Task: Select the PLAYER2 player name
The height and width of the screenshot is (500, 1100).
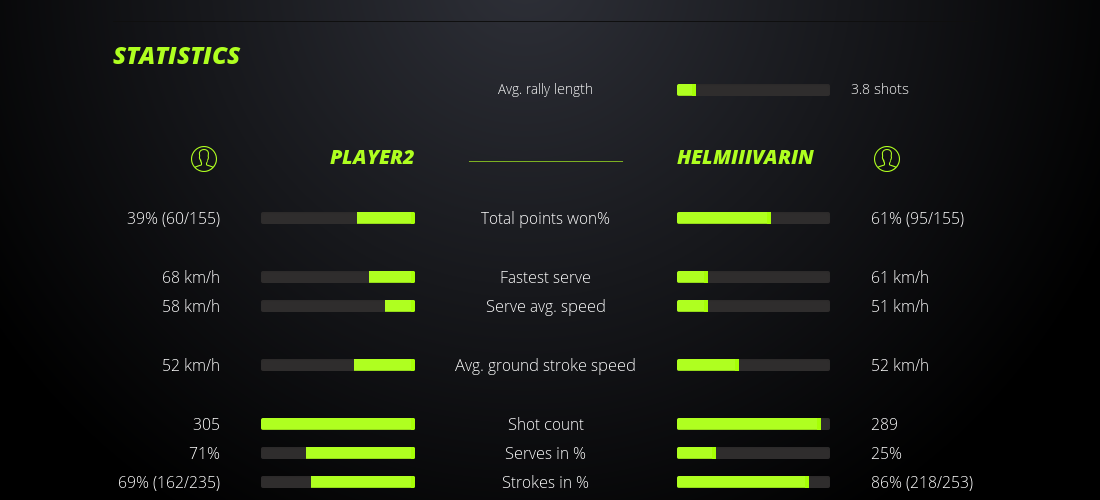Action: tap(371, 157)
